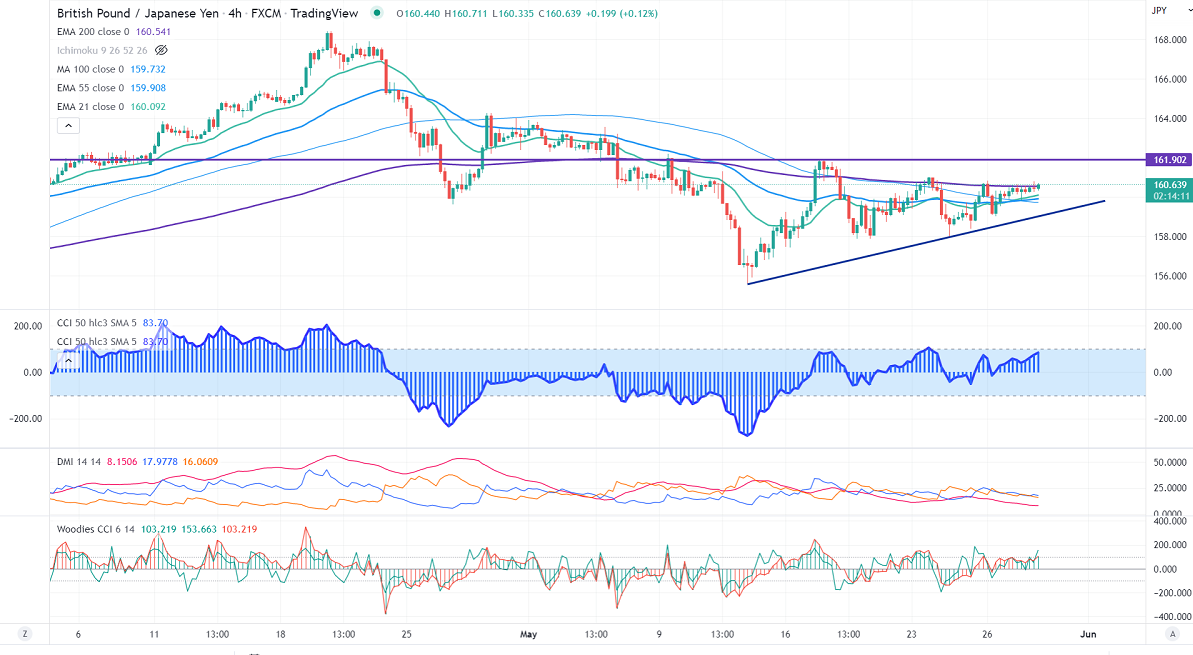Click the high price value H160.711
This screenshot has width=1193, height=655.
466,14
